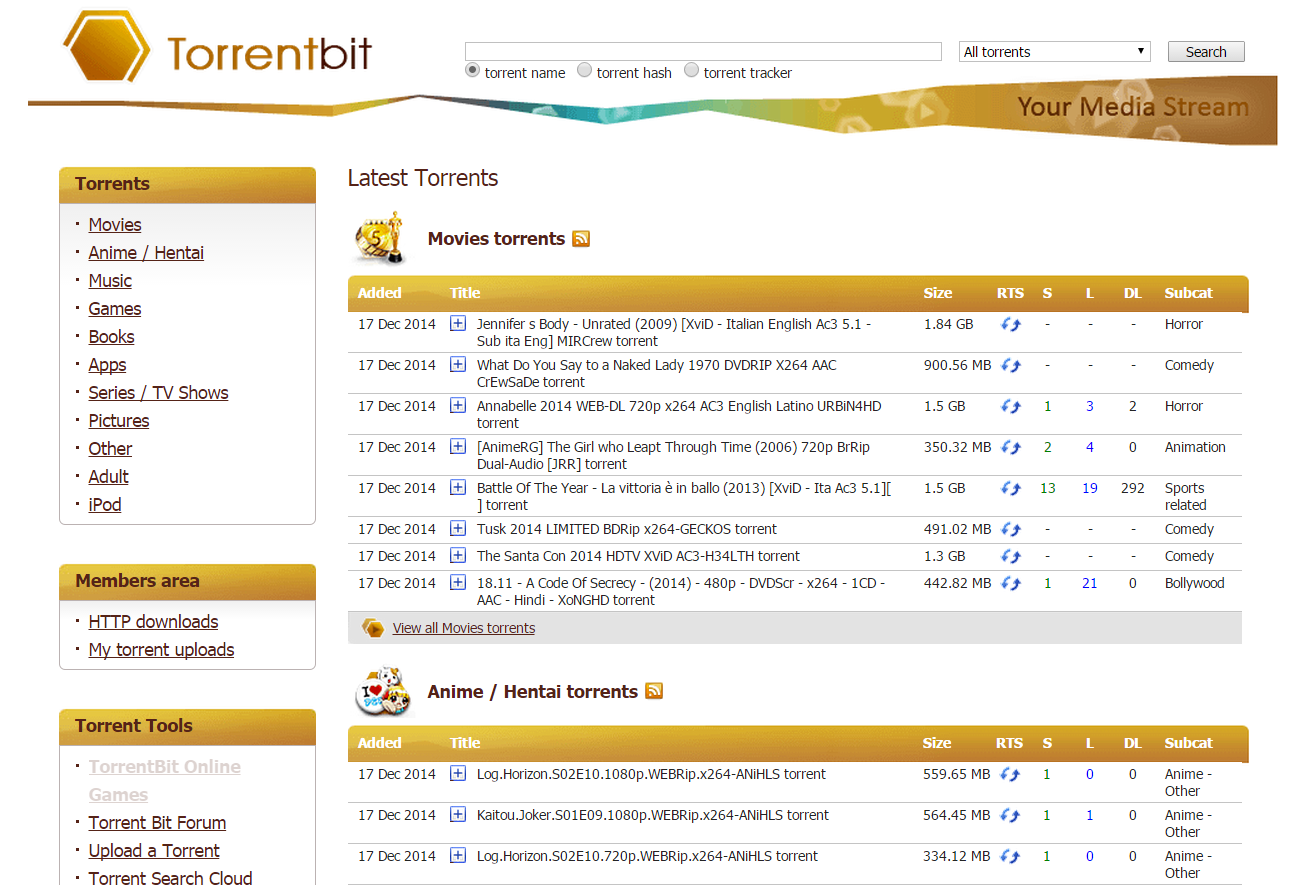Expand details for Log.Horizon 1080p torrent
The height and width of the screenshot is (885, 1301).
point(458,773)
